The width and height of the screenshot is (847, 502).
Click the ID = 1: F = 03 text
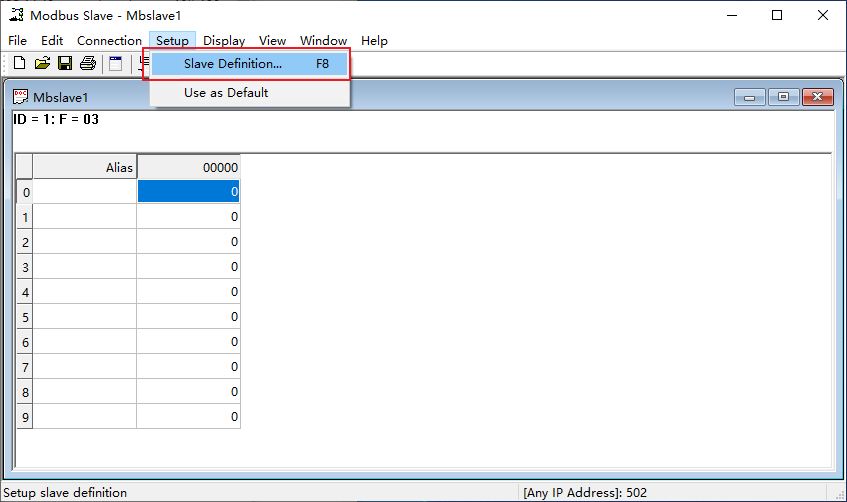56,119
